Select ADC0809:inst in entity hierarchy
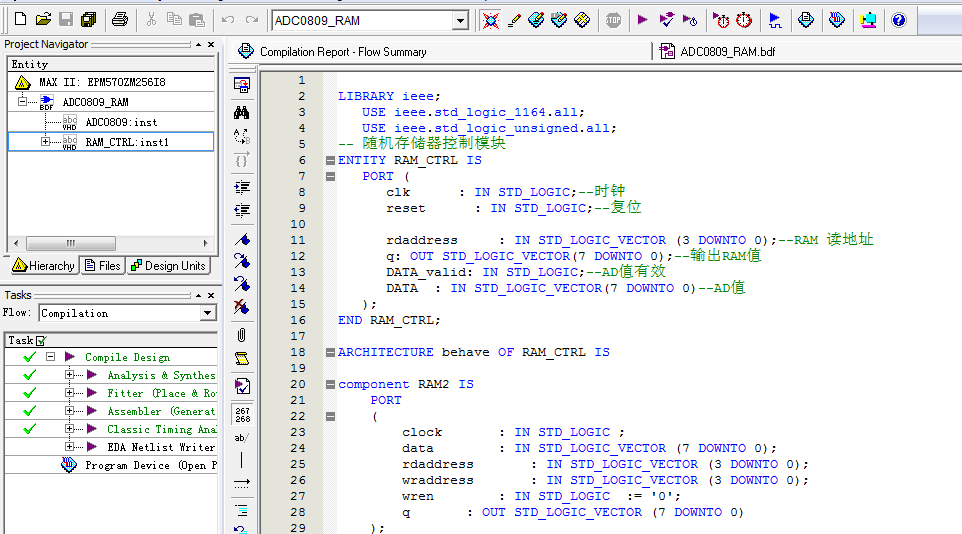The height and width of the screenshot is (534, 962). 120,122
